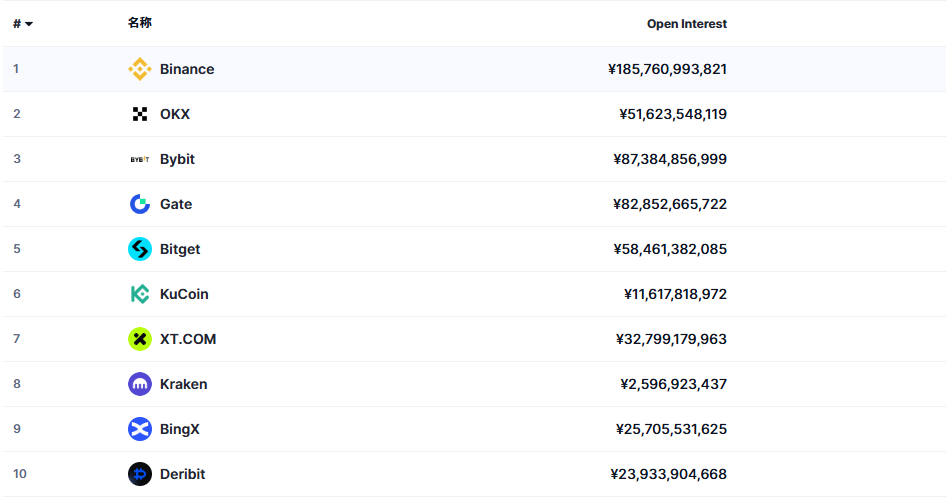Viewport: 946px width, 501px height.
Task: Click the Bitget logo icon
Action: [140, 249]
